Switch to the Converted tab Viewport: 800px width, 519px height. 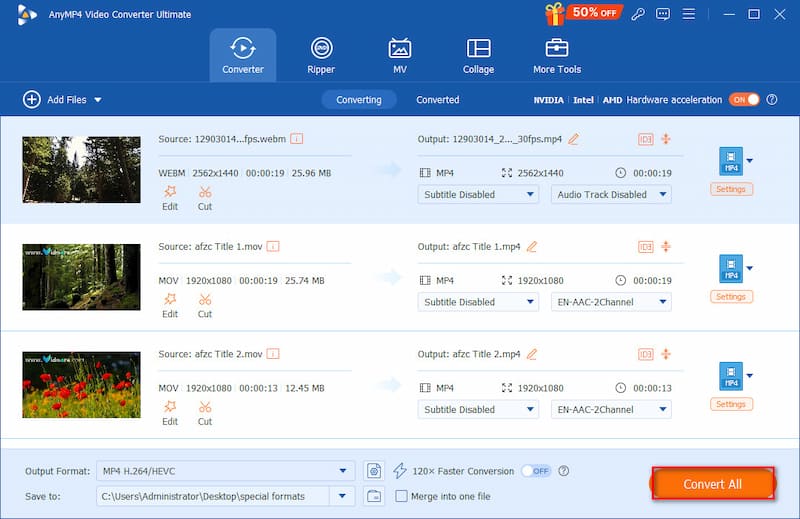tap(438, 100)
